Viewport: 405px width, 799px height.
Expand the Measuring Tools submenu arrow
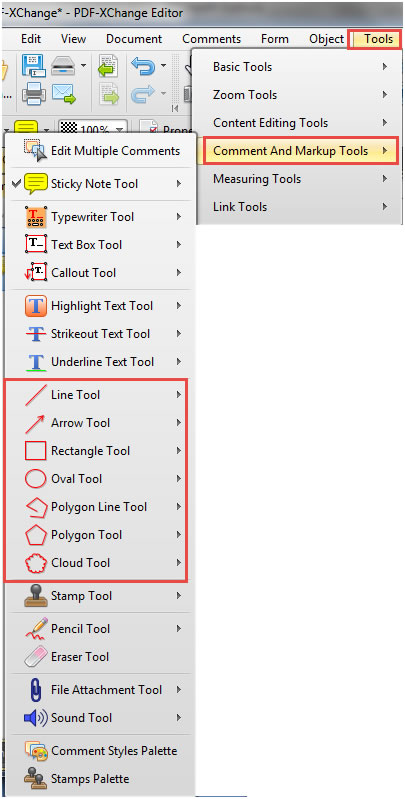[385, 179]
